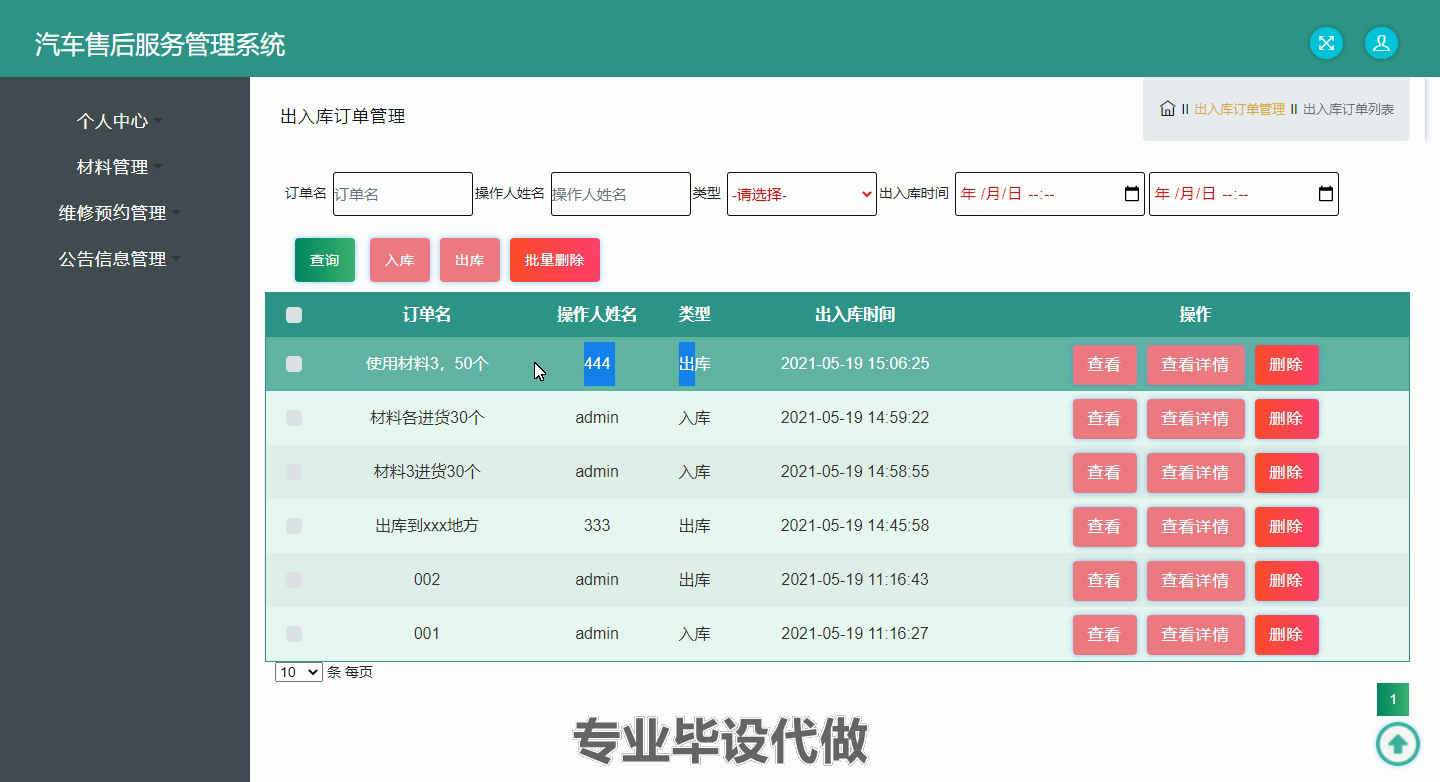The image size is (1440, 782).
Task: Toggle the select-all checkbox in table header
Action: pos(294,315)
